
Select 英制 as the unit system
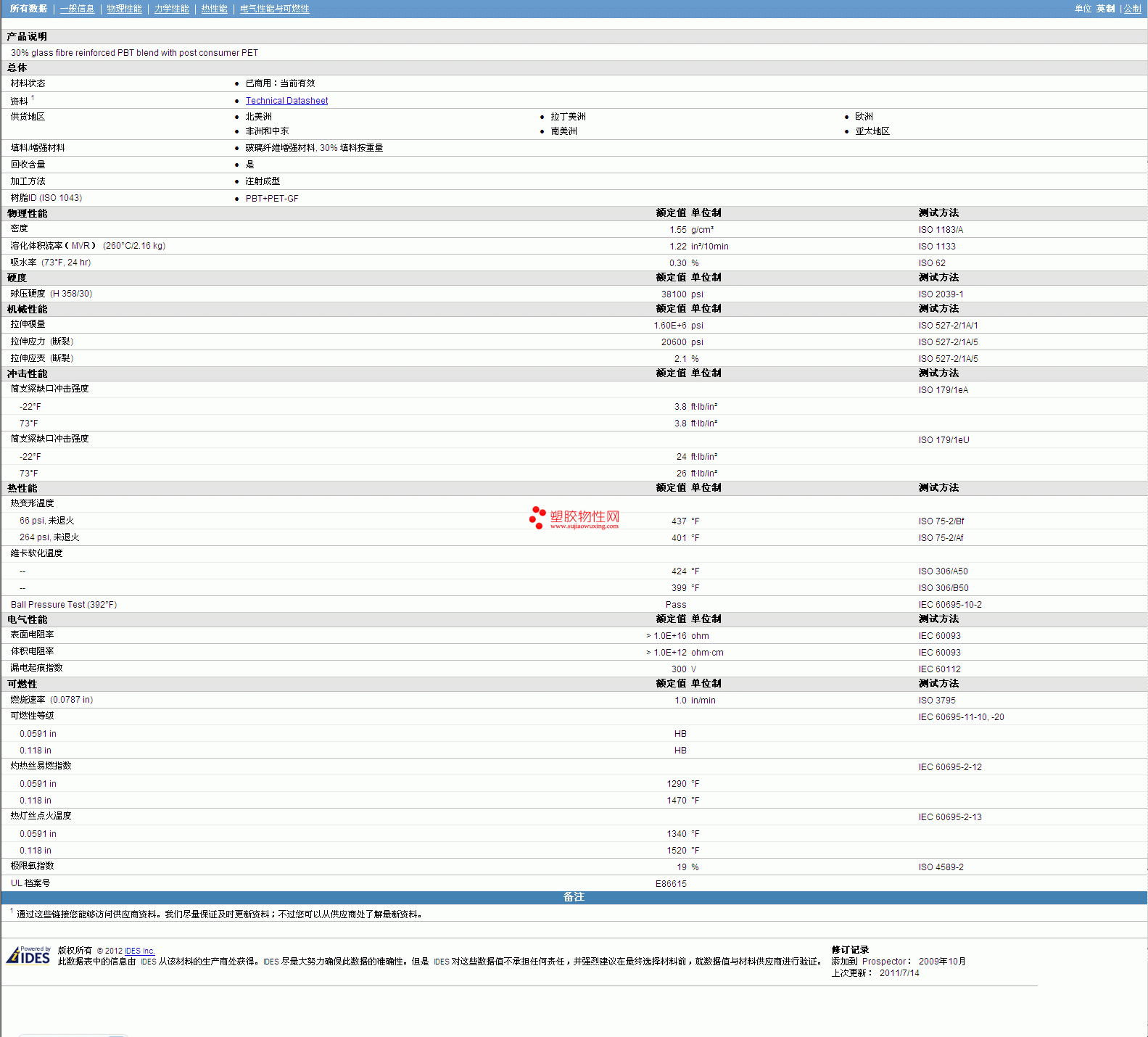[x=1105, y=9]
